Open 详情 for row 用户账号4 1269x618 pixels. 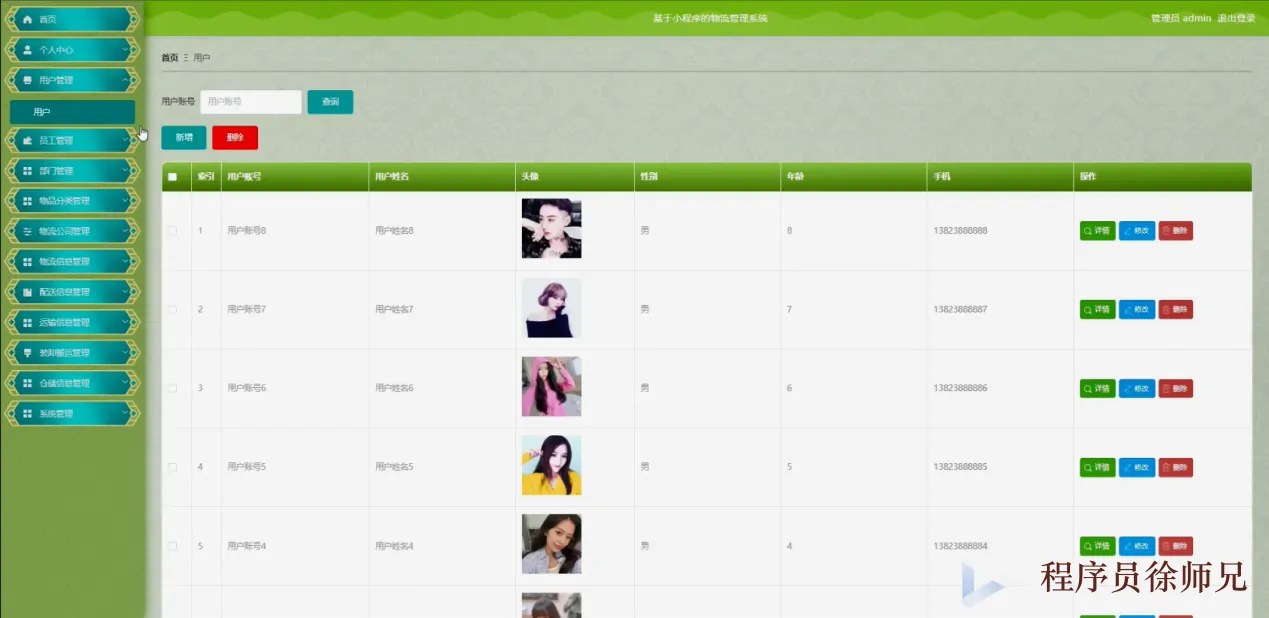1097,546
